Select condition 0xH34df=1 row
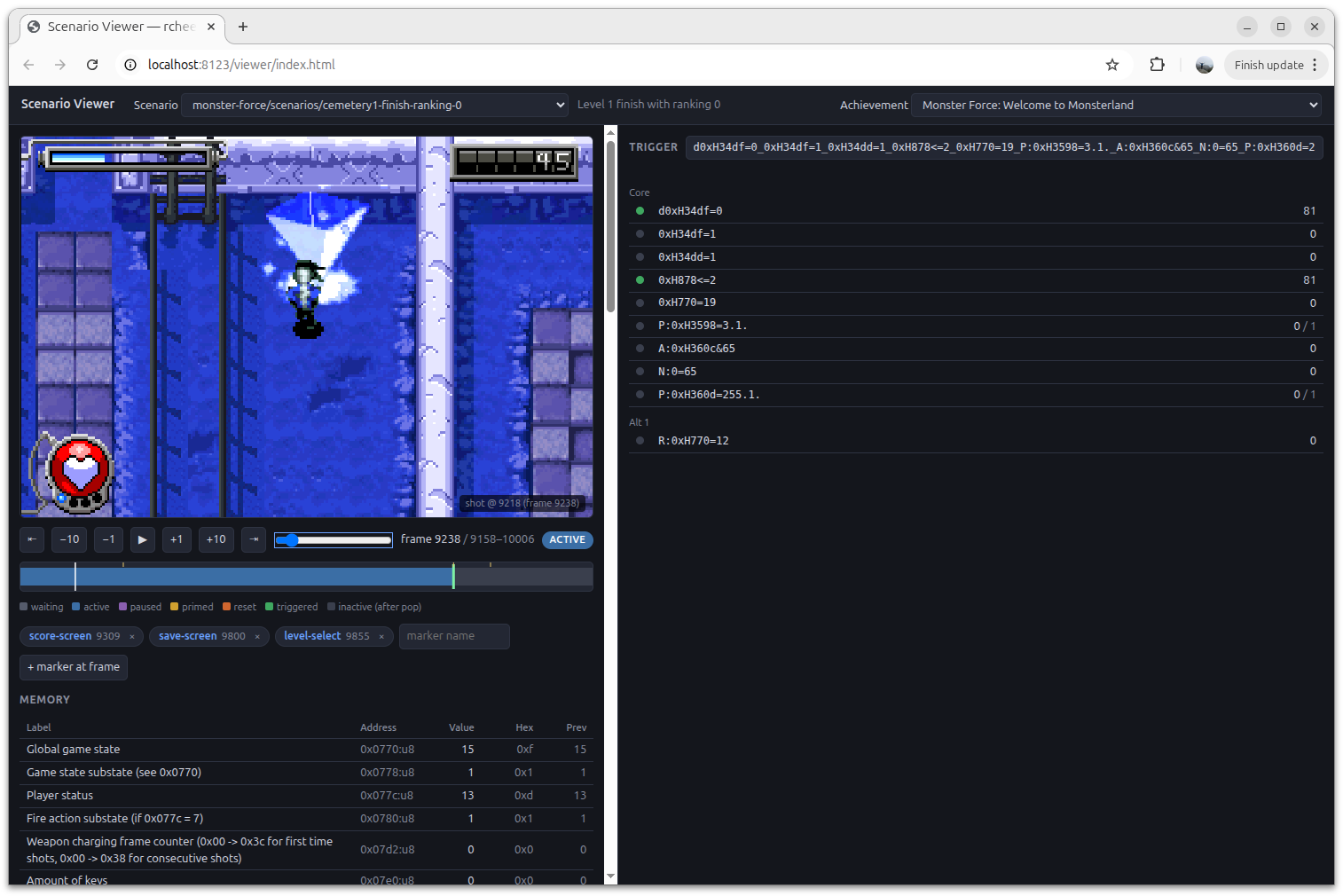This screenshot has width=1343, height=896. point(976,234)
